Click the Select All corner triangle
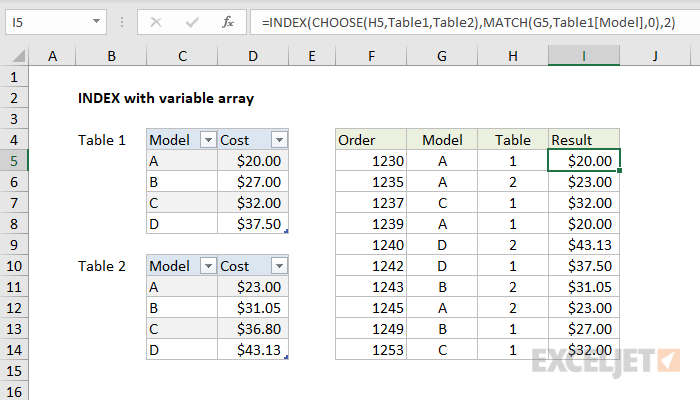 click(18, 56)
